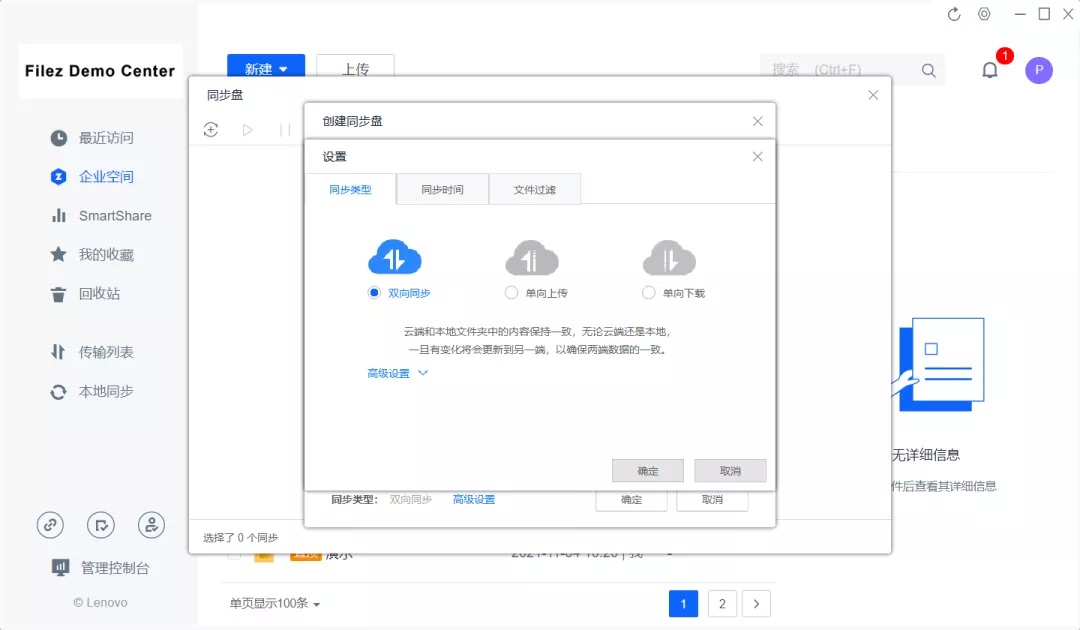1080x630 pixels.
Task: Open the 单页显示100条 page size dropdown
Action: coord(275,604)
